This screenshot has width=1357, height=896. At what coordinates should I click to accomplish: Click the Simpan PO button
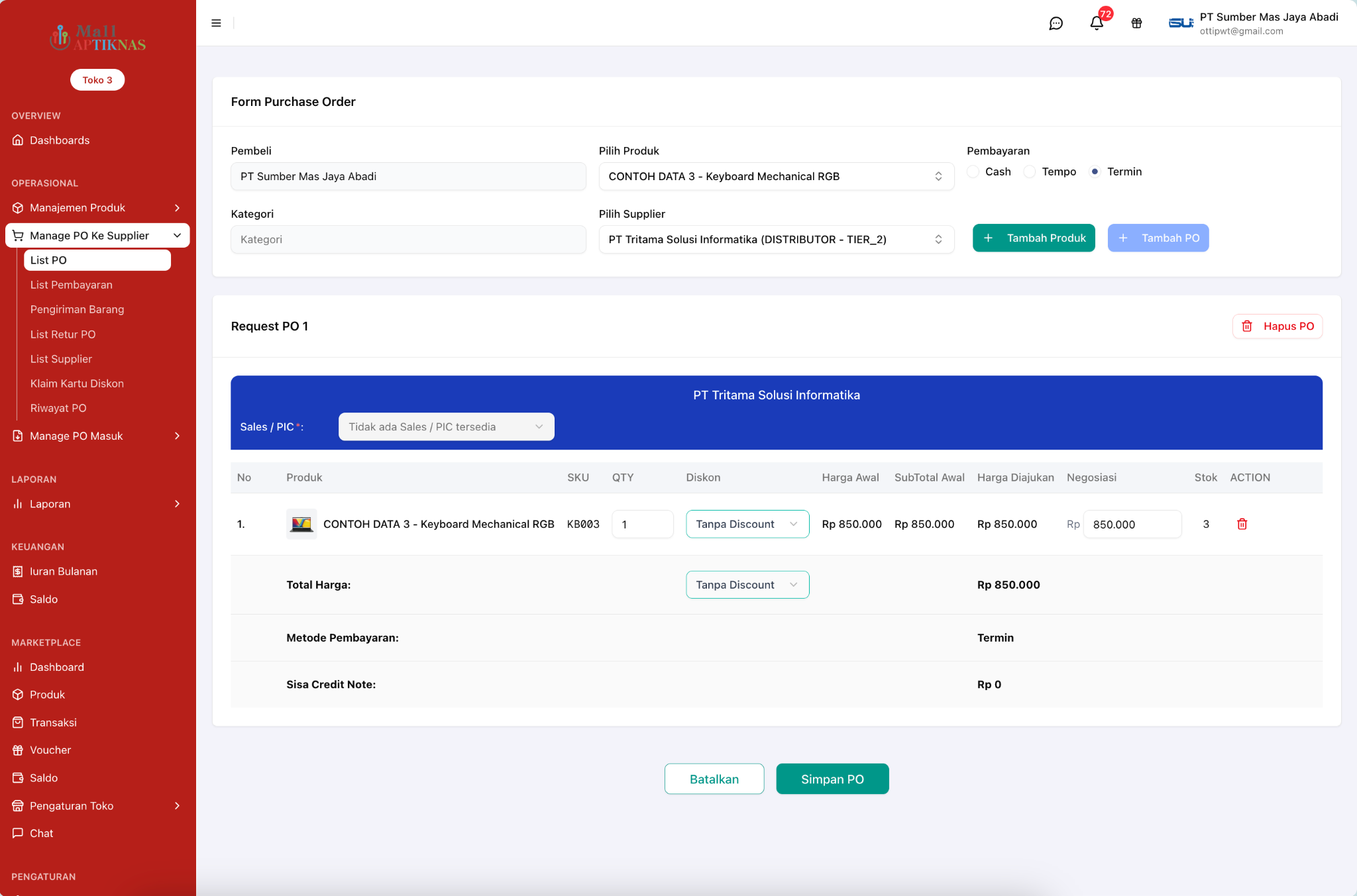click(832, 779)
